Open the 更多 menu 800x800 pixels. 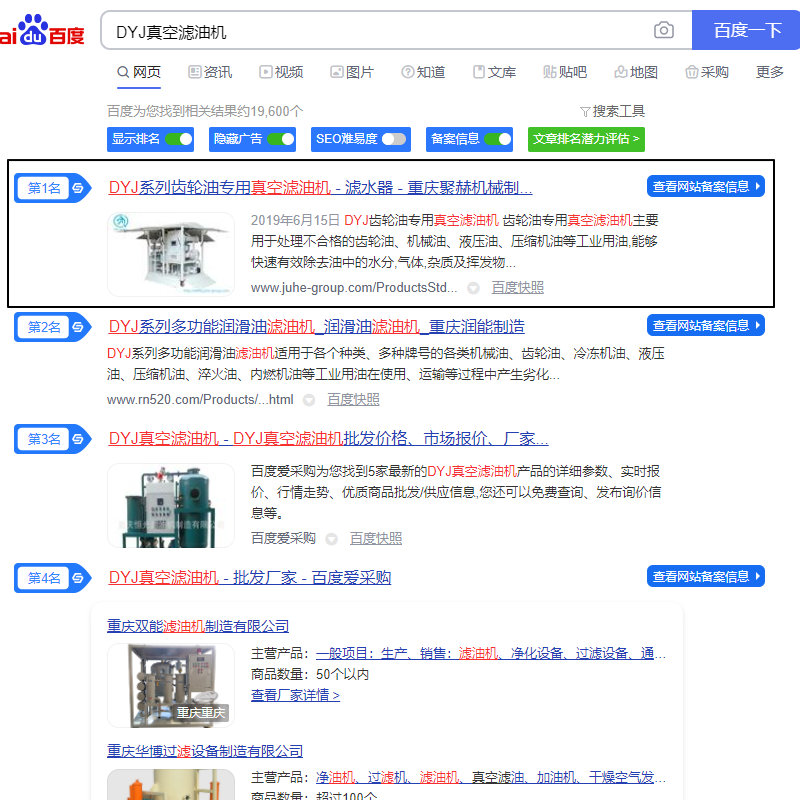click(769, 72)
